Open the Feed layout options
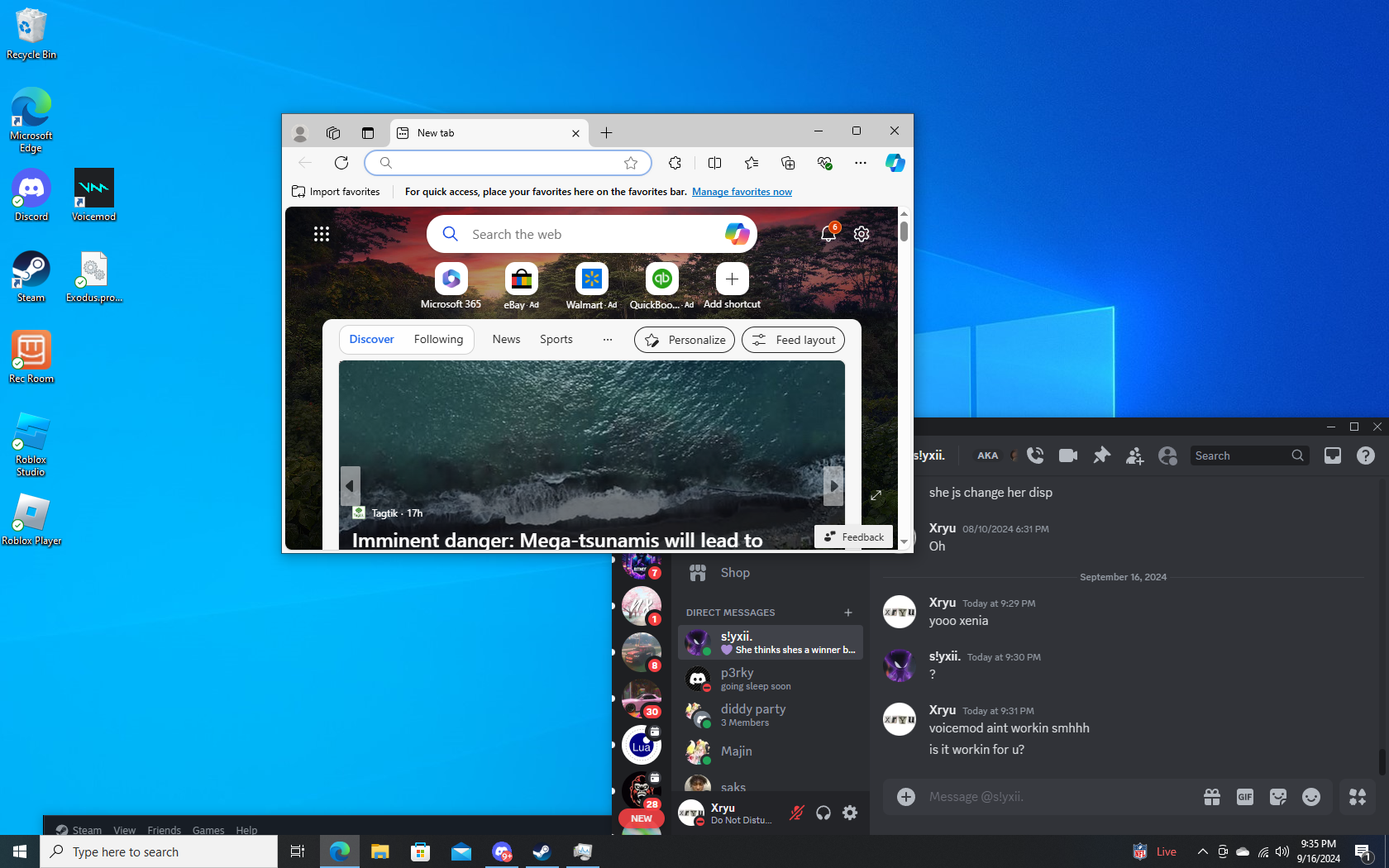Screen dimensions: 1389x868 point(794,340)
